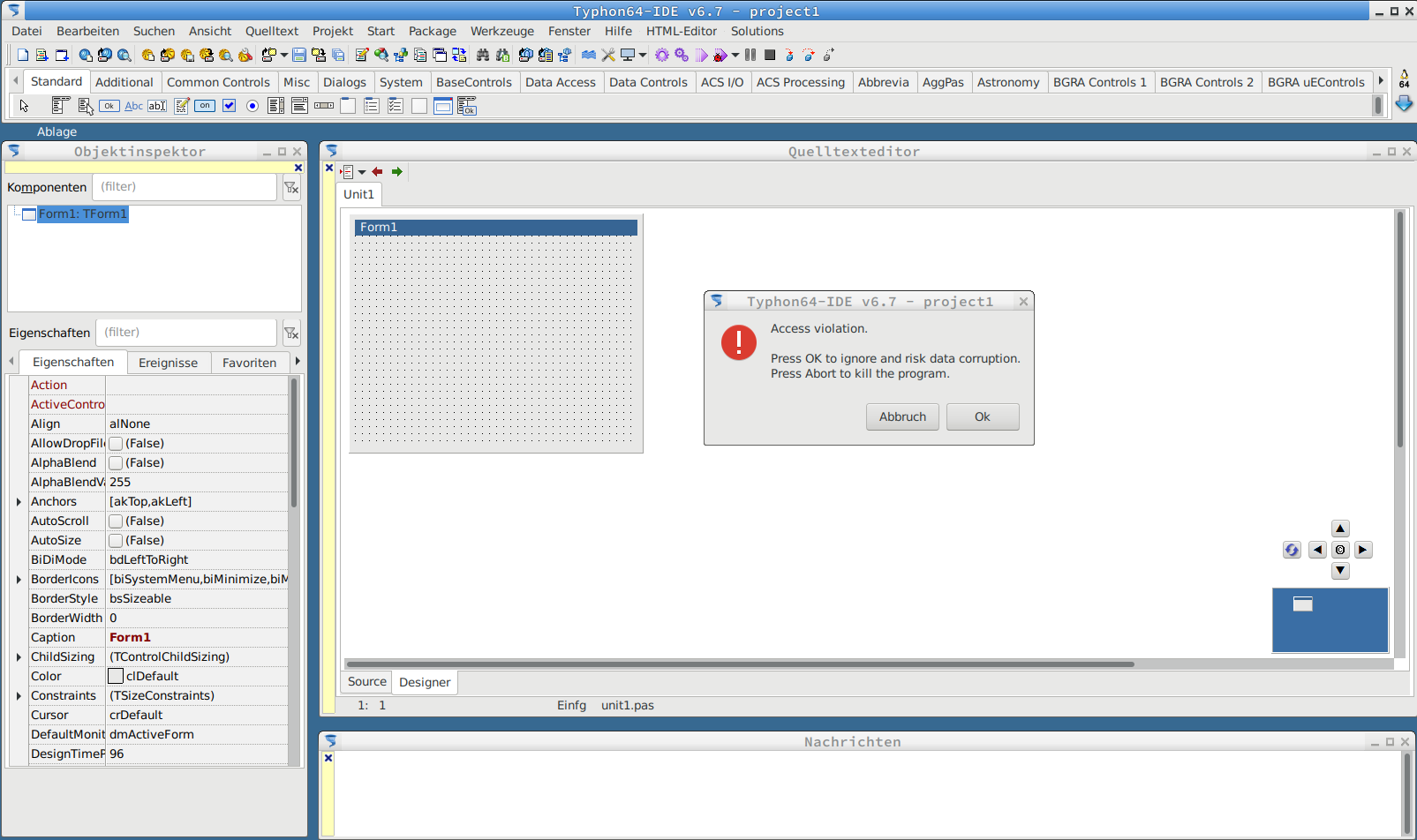Pick the TRadioGroup component icon
Image resolution: width=1417 pixels, height=840 pixels.
click(x=372, y=106)
